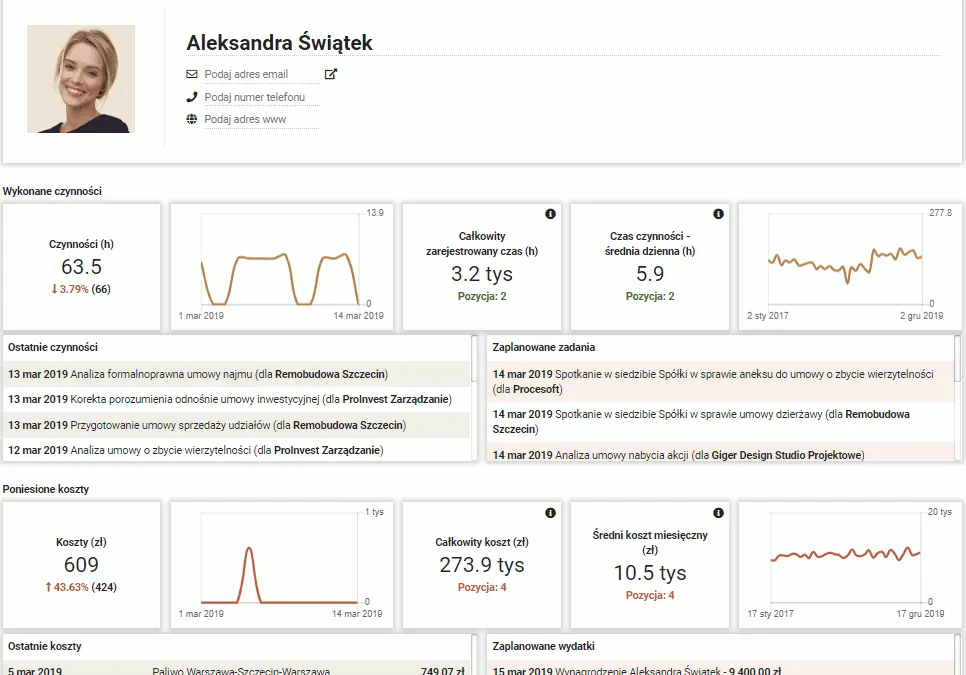The image size is (966, 675).
Task: Open Aleksandra Świątek profile photo
Action: point(81,79)
